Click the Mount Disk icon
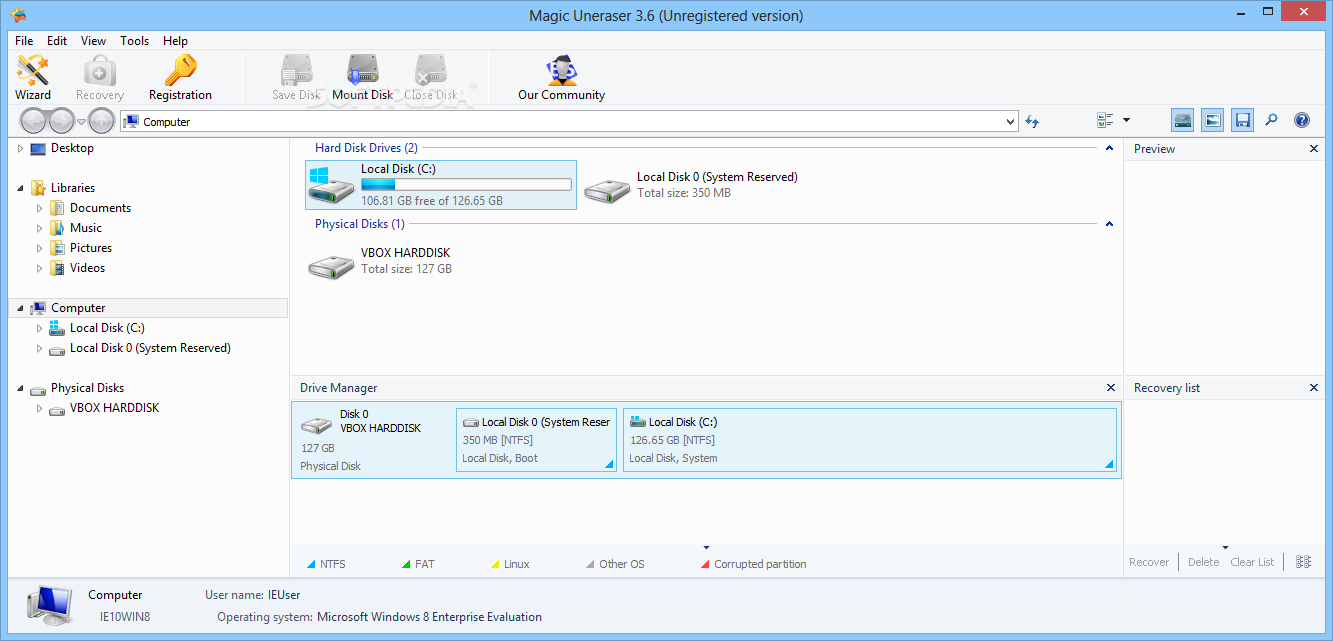1333x641 pixels. [x=363, y=77]
